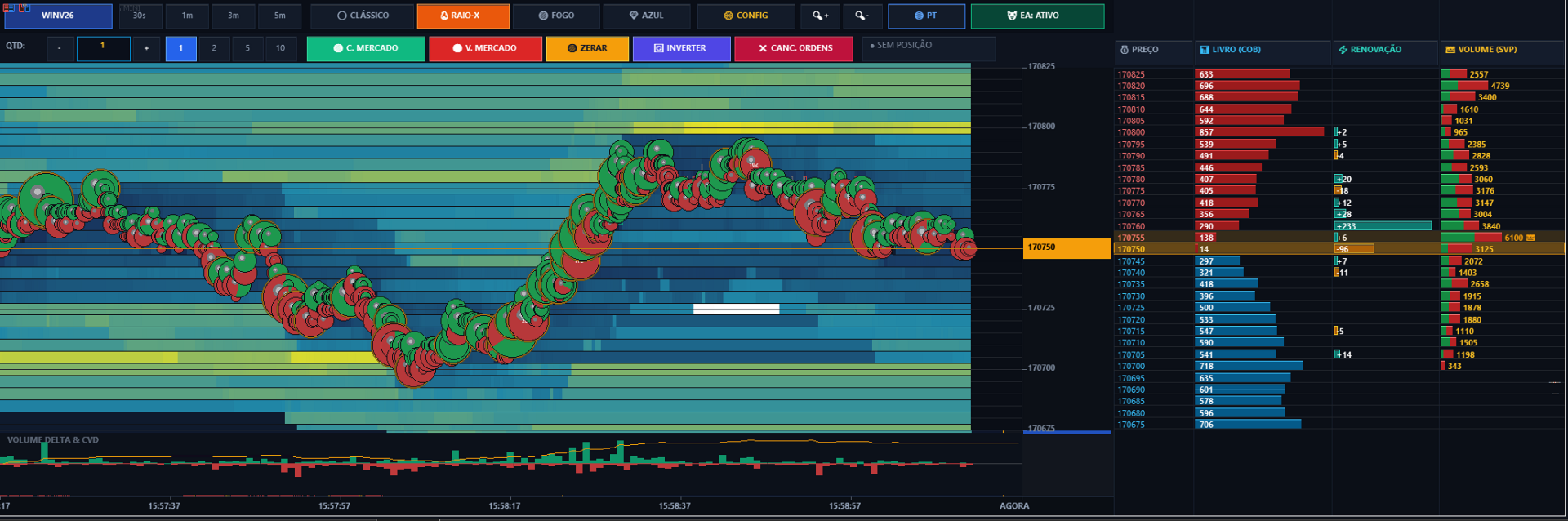
Task: Zoom in with the magnifier plus icon
Action: click(x=821, y=16)
